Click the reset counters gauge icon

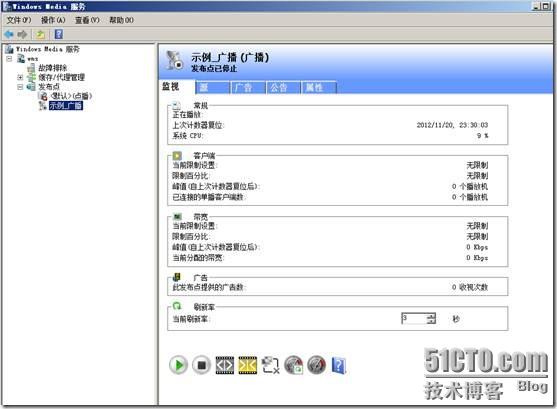[294, 365]
